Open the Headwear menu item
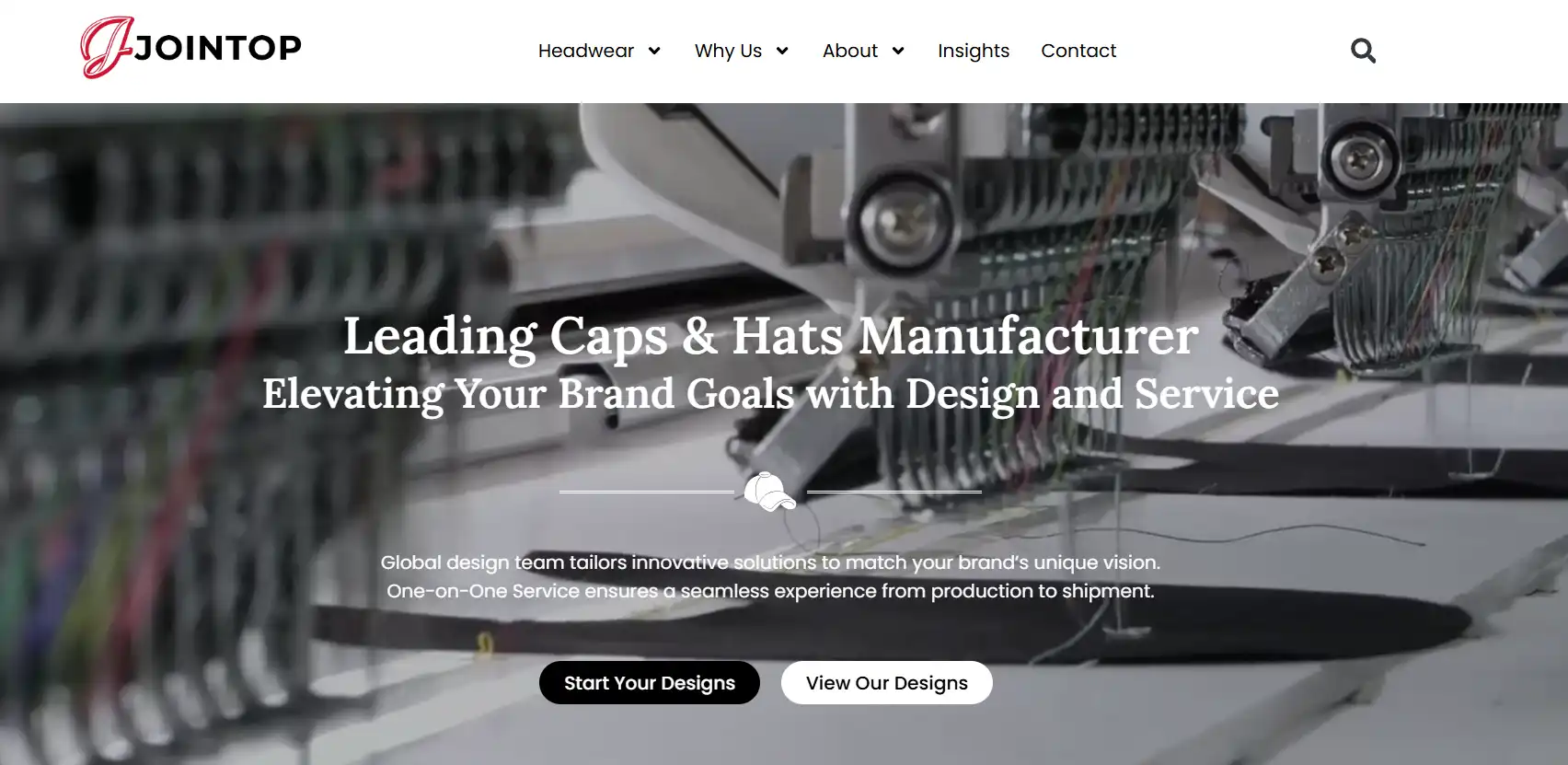 (586, 51)
